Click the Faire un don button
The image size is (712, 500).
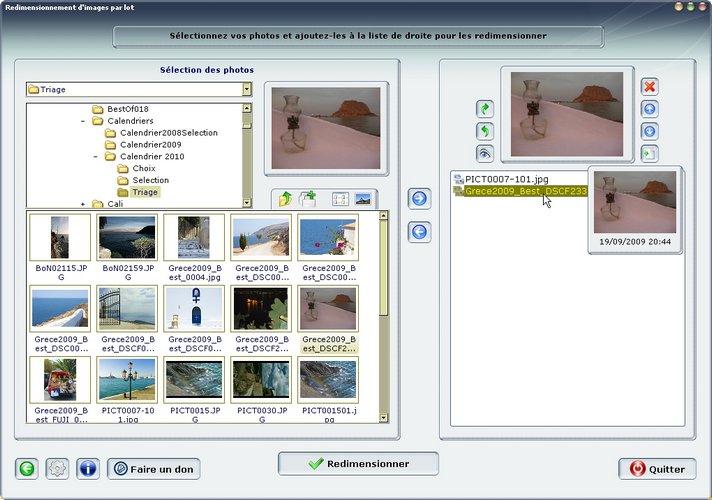coord(154,468)
